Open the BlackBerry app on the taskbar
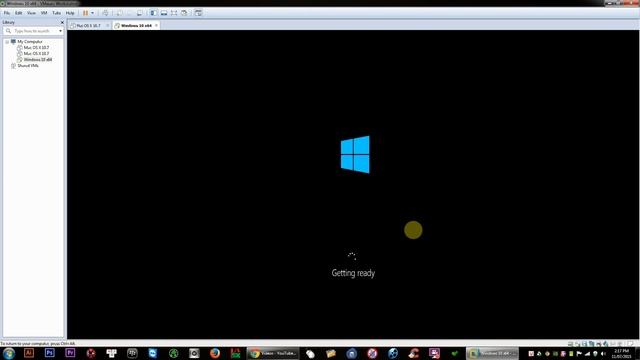The image size is (640, 360). (132, 353)
